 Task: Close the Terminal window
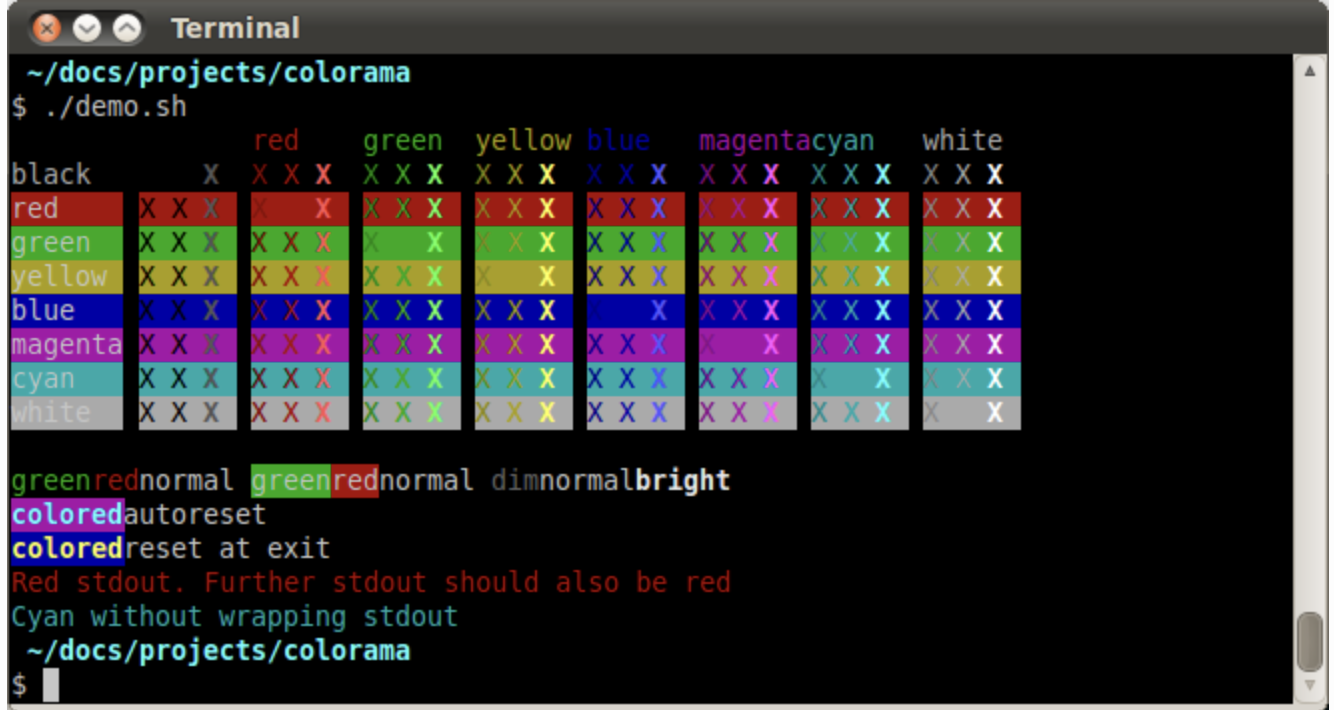47,29
